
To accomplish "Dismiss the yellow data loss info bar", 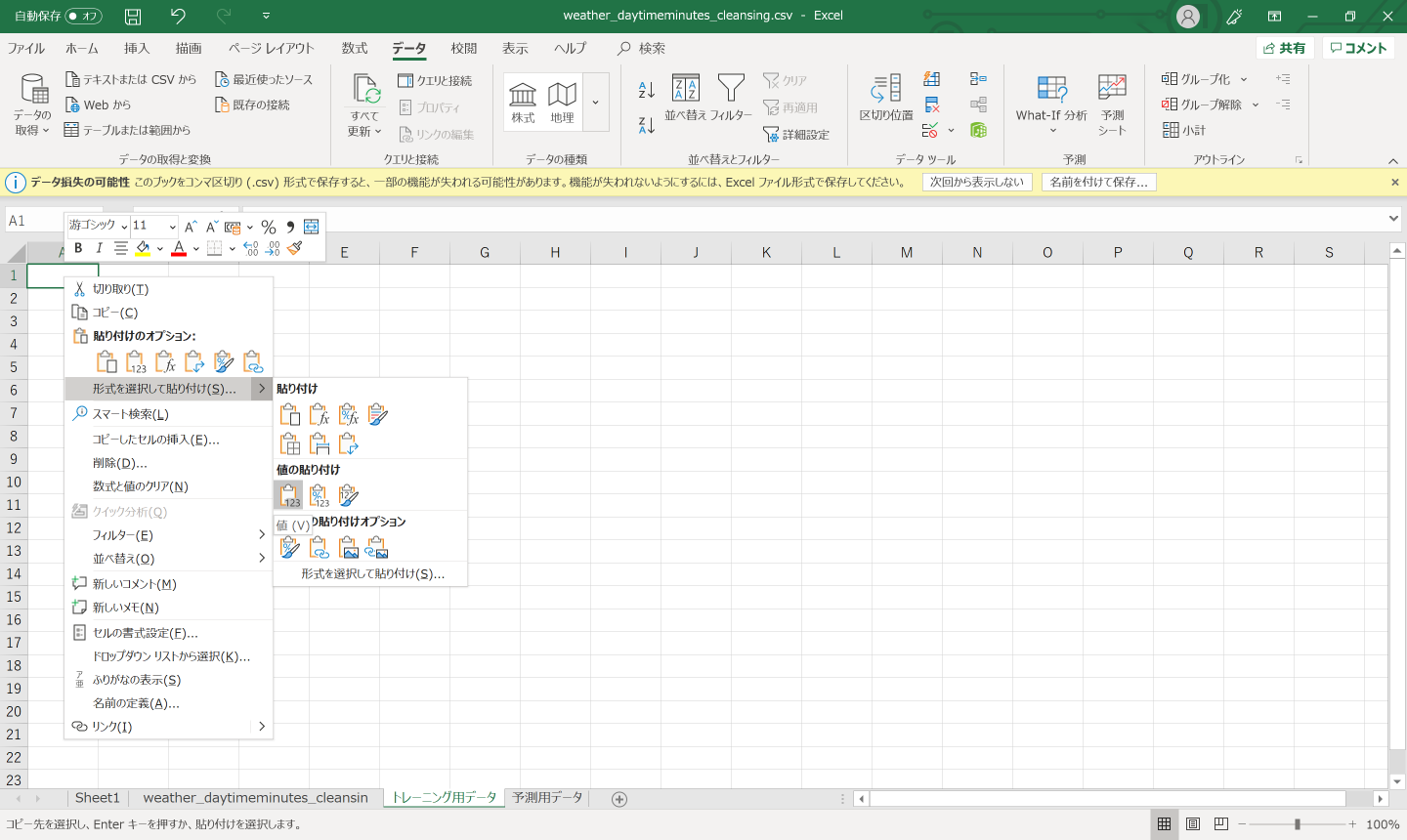I will [1395, 182].
